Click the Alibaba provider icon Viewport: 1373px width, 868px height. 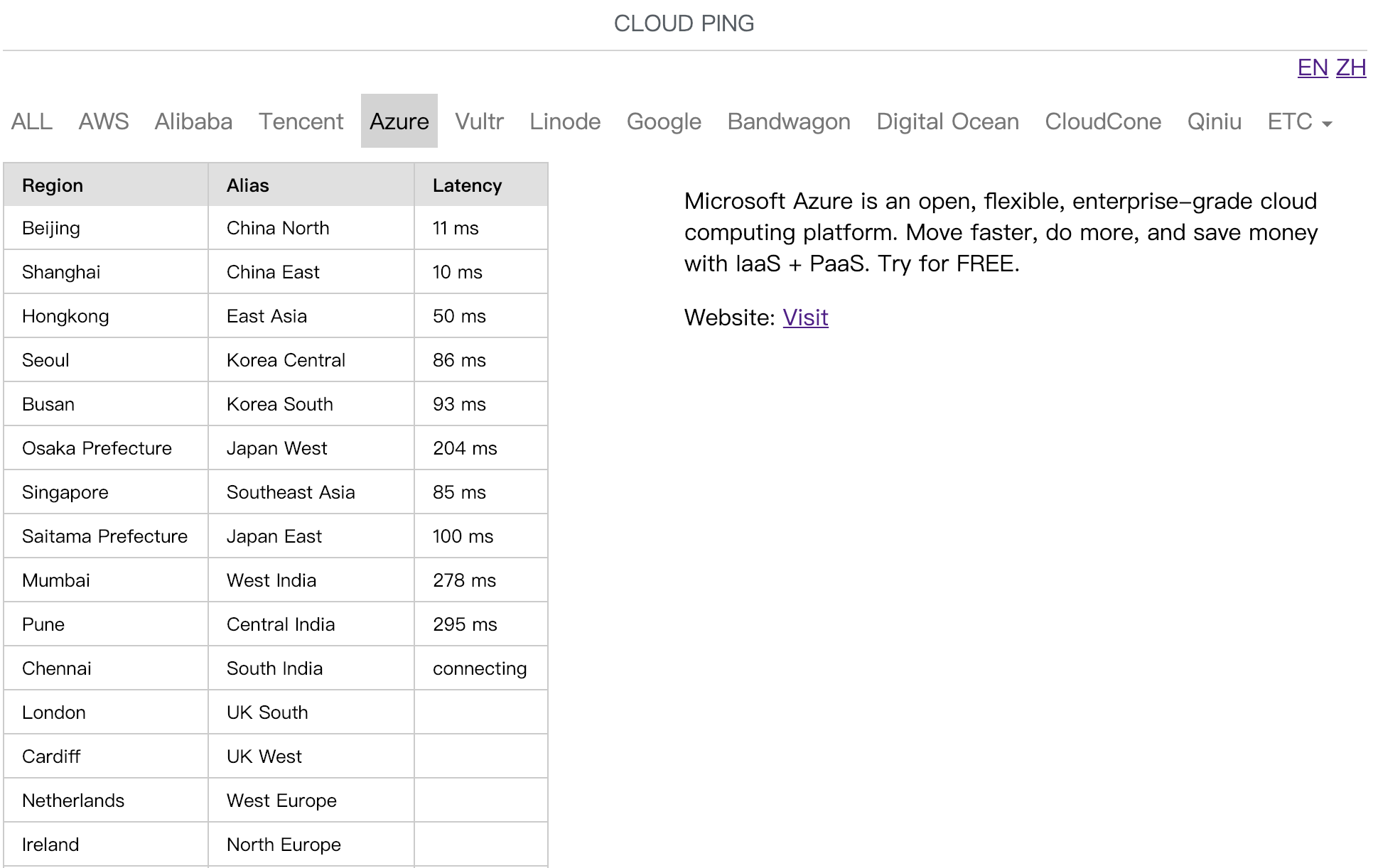coord(193,121)
